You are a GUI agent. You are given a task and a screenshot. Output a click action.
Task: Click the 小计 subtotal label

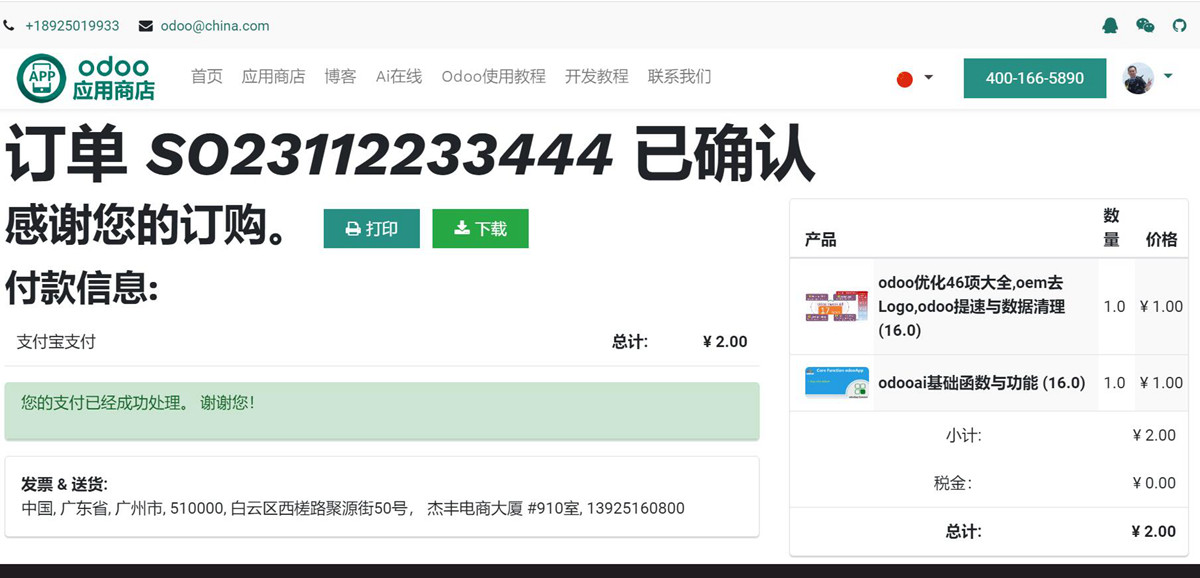963,435
